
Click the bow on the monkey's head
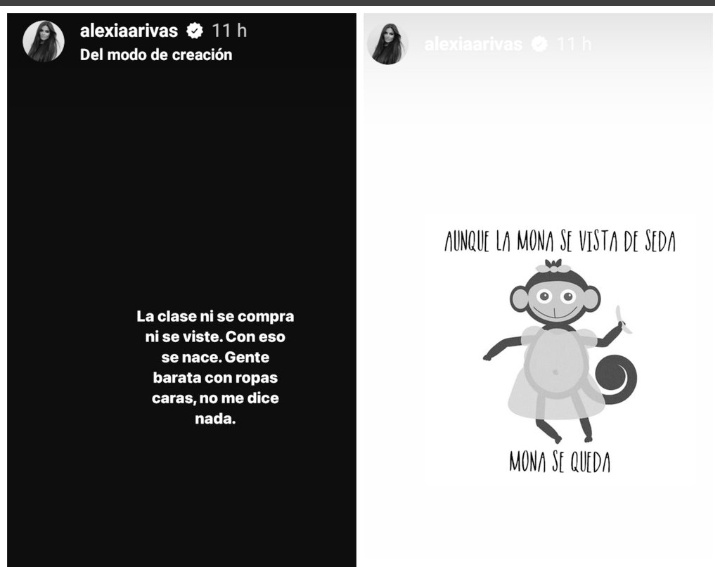[553, 265]
